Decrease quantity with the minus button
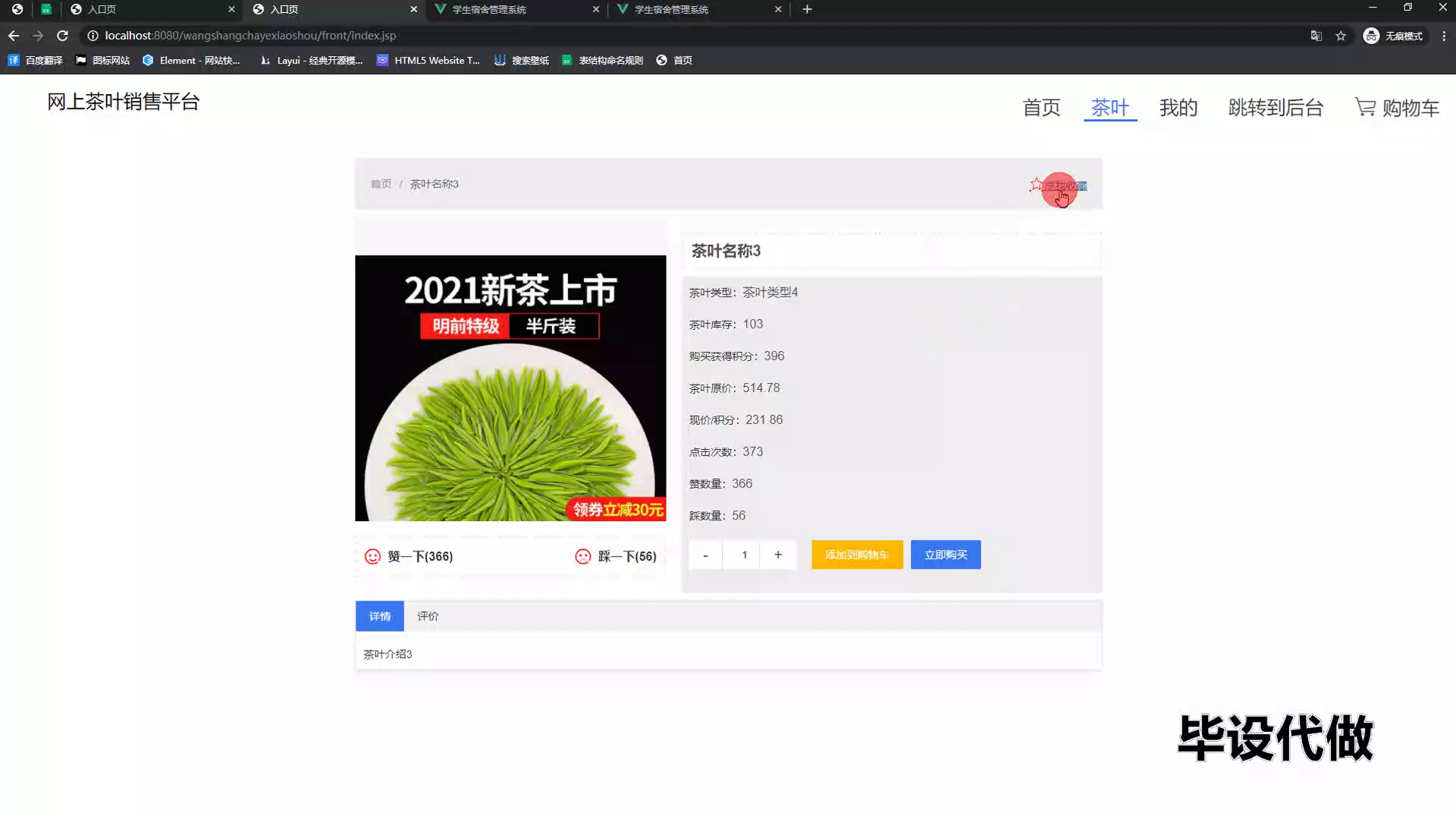The width and height of the screenshot is (1456, 813). (705, 554)
